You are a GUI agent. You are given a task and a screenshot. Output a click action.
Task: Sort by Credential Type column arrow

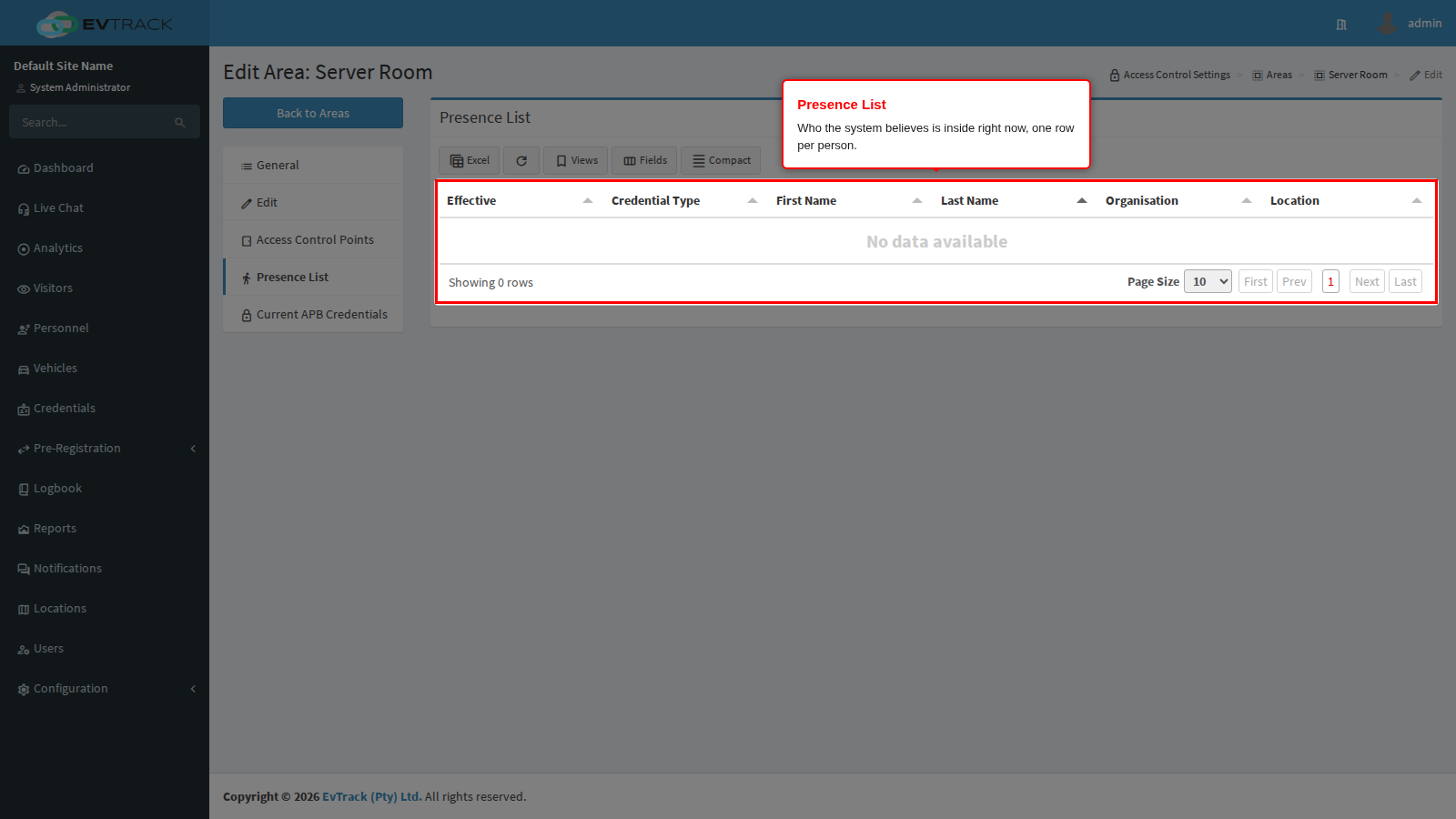point(753,201)
